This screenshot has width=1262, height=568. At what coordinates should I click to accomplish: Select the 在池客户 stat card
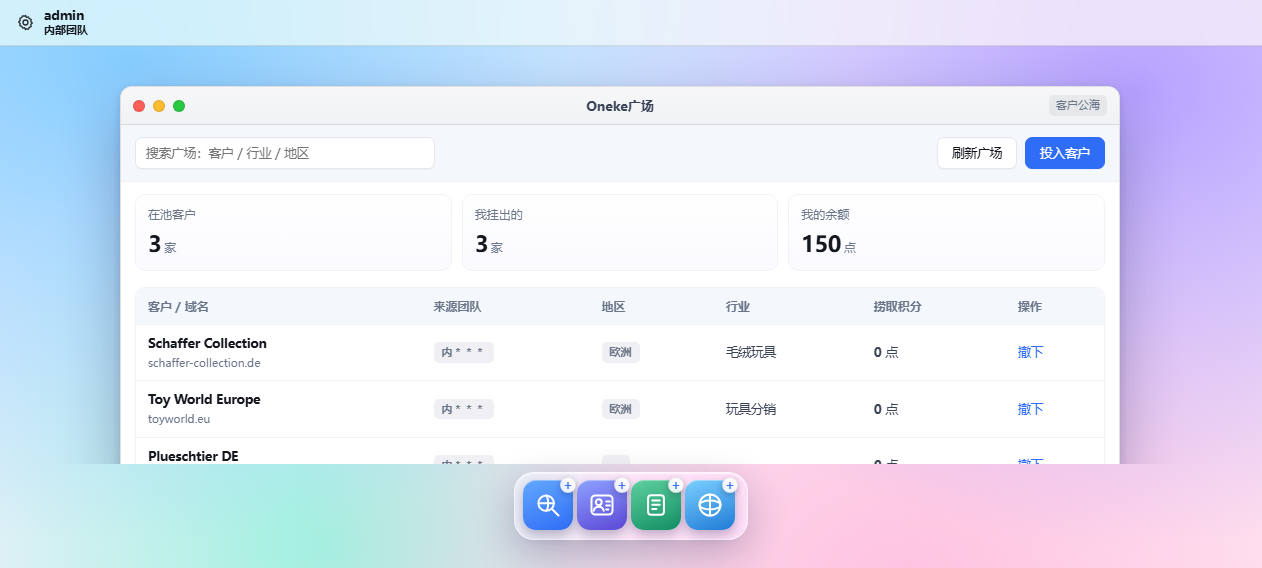[x=294, y=232]
